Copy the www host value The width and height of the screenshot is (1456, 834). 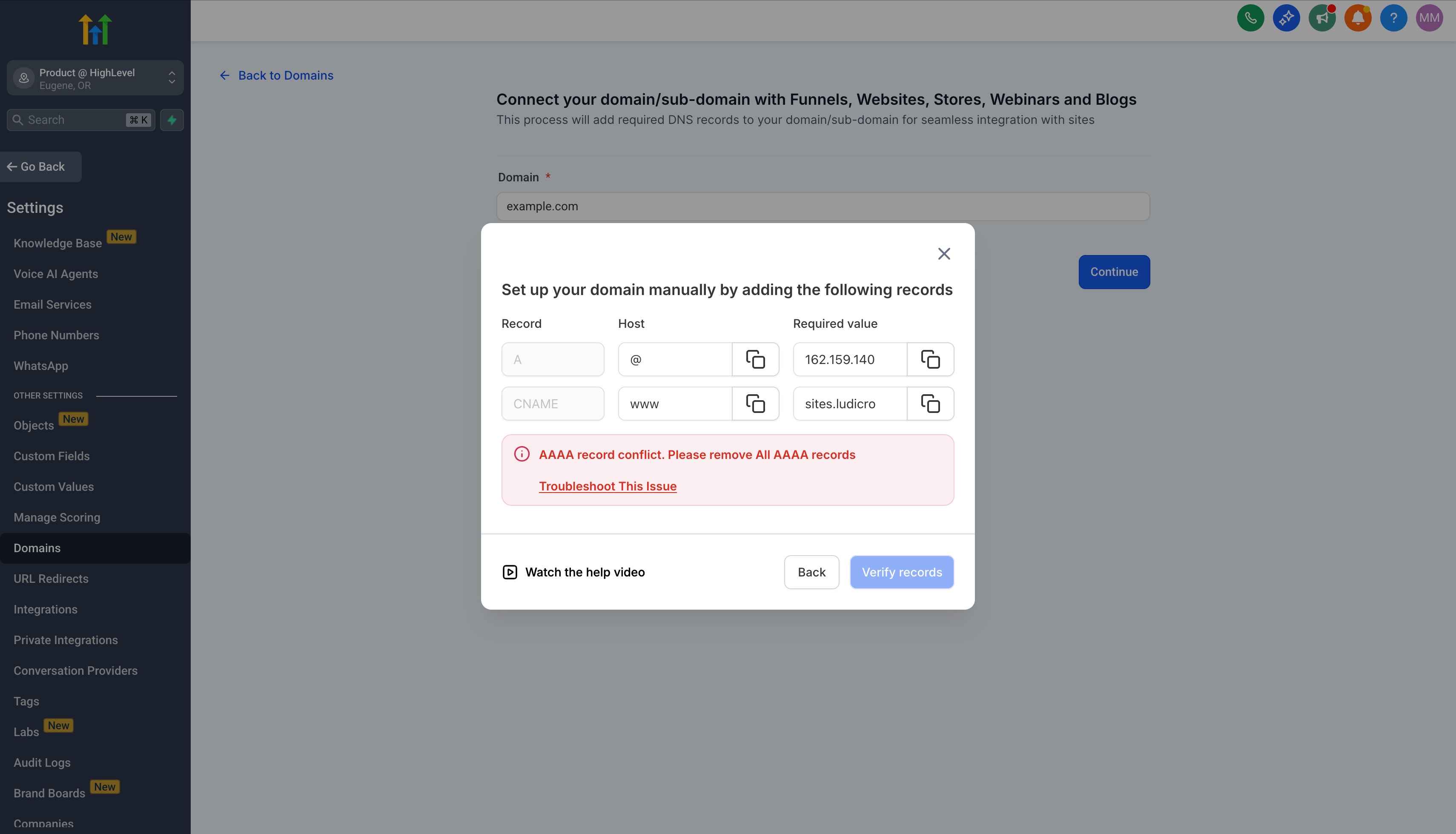click(755, 403)
